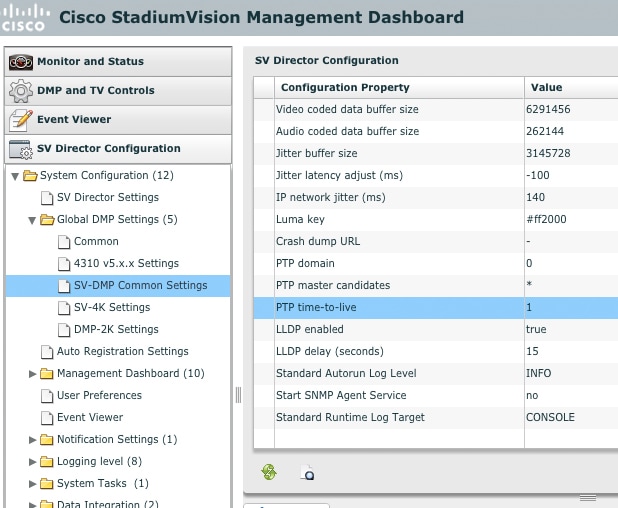The width and height of the screenshot is (618, 508).
Task: Click the Luma key value #ff2000
Action: tap(546, 220)
